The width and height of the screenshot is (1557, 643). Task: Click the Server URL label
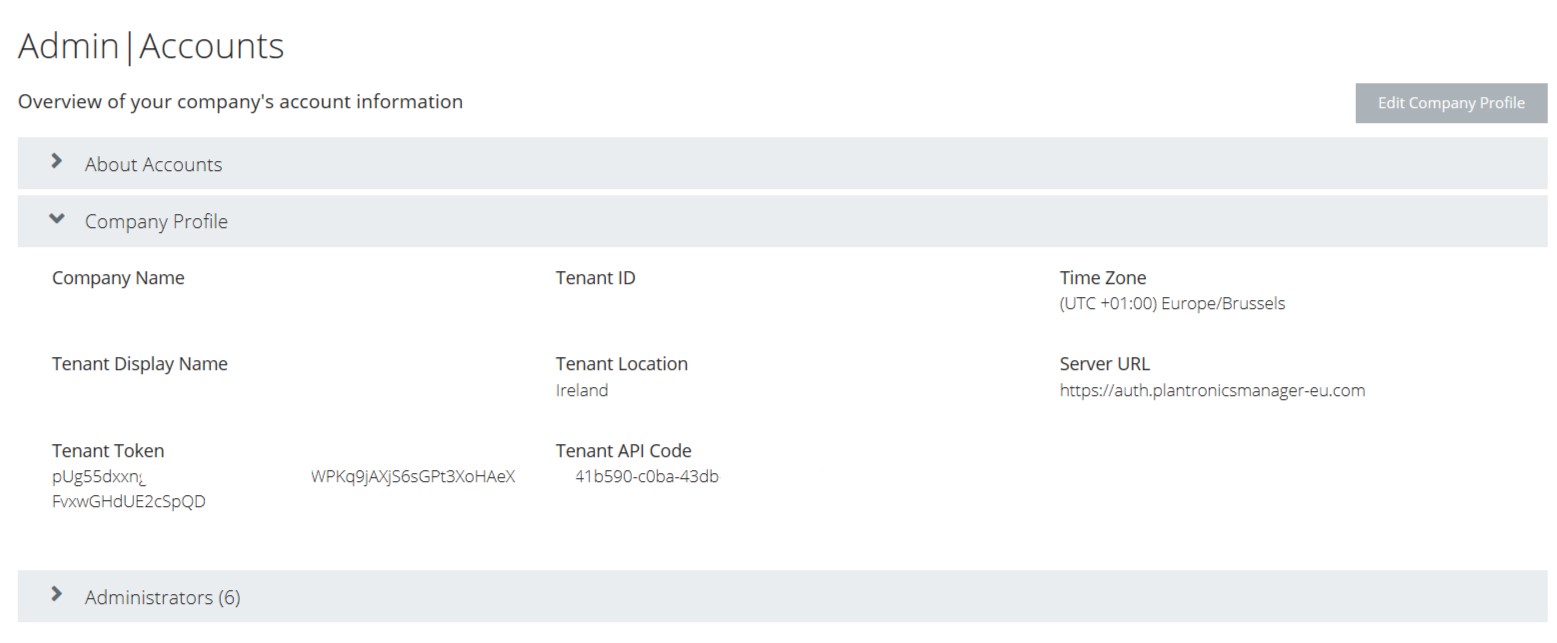1104,364
